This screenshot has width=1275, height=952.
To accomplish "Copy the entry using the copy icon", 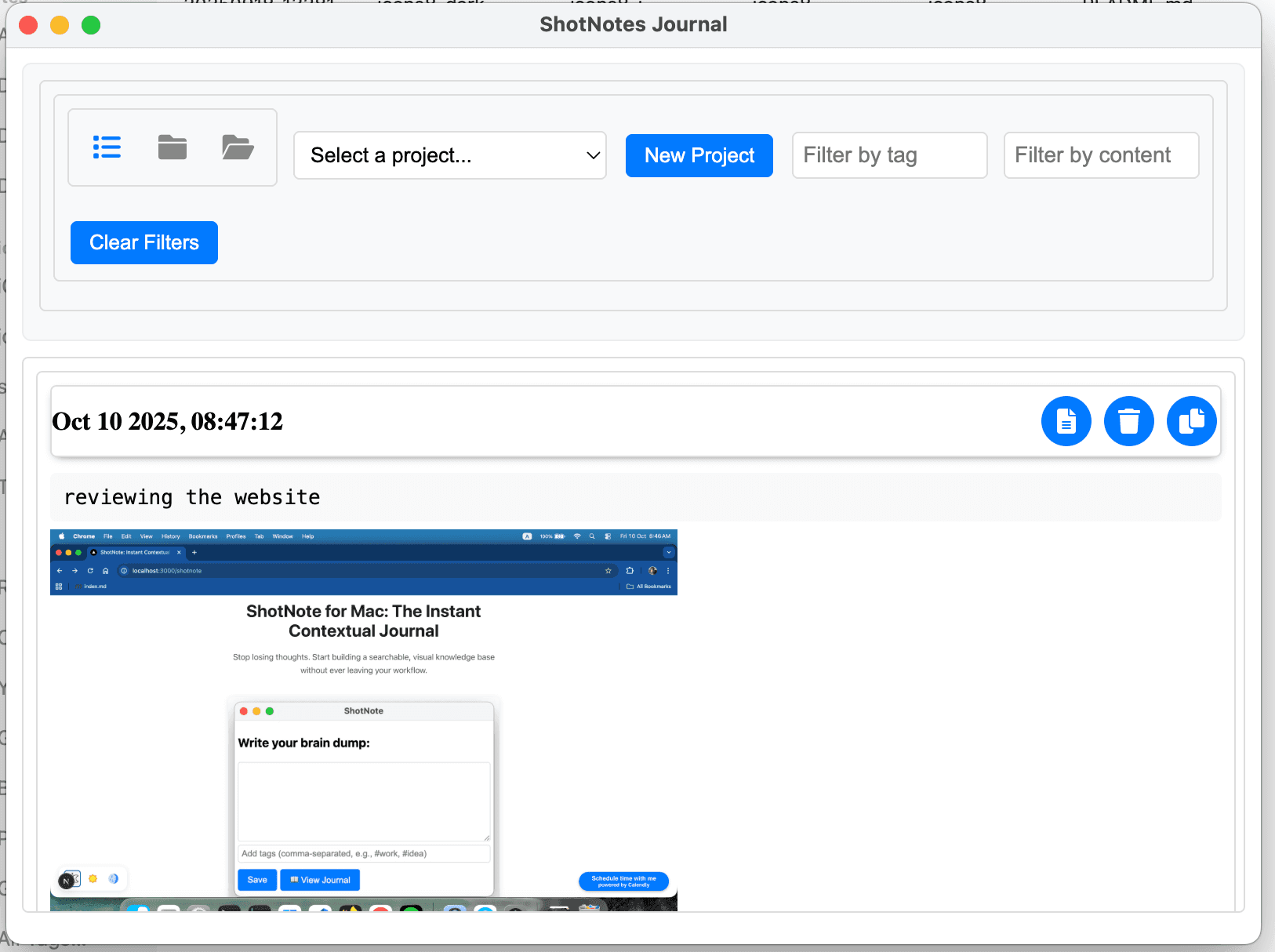I will [x=1191, y=421].
